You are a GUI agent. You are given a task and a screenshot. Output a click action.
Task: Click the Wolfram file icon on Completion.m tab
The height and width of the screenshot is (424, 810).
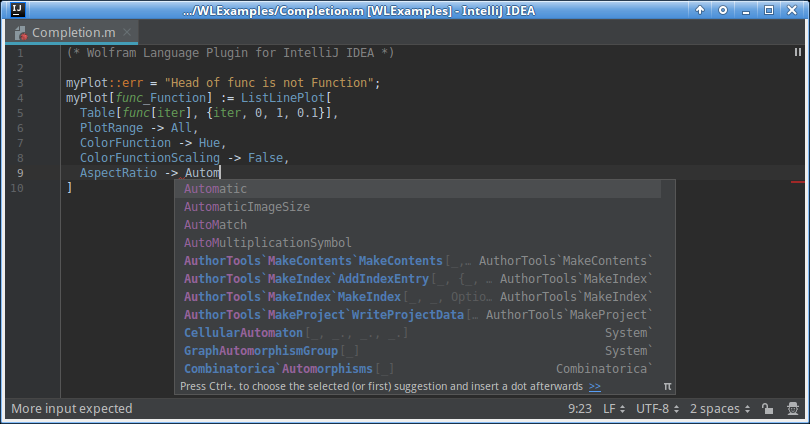click(21, 33)
